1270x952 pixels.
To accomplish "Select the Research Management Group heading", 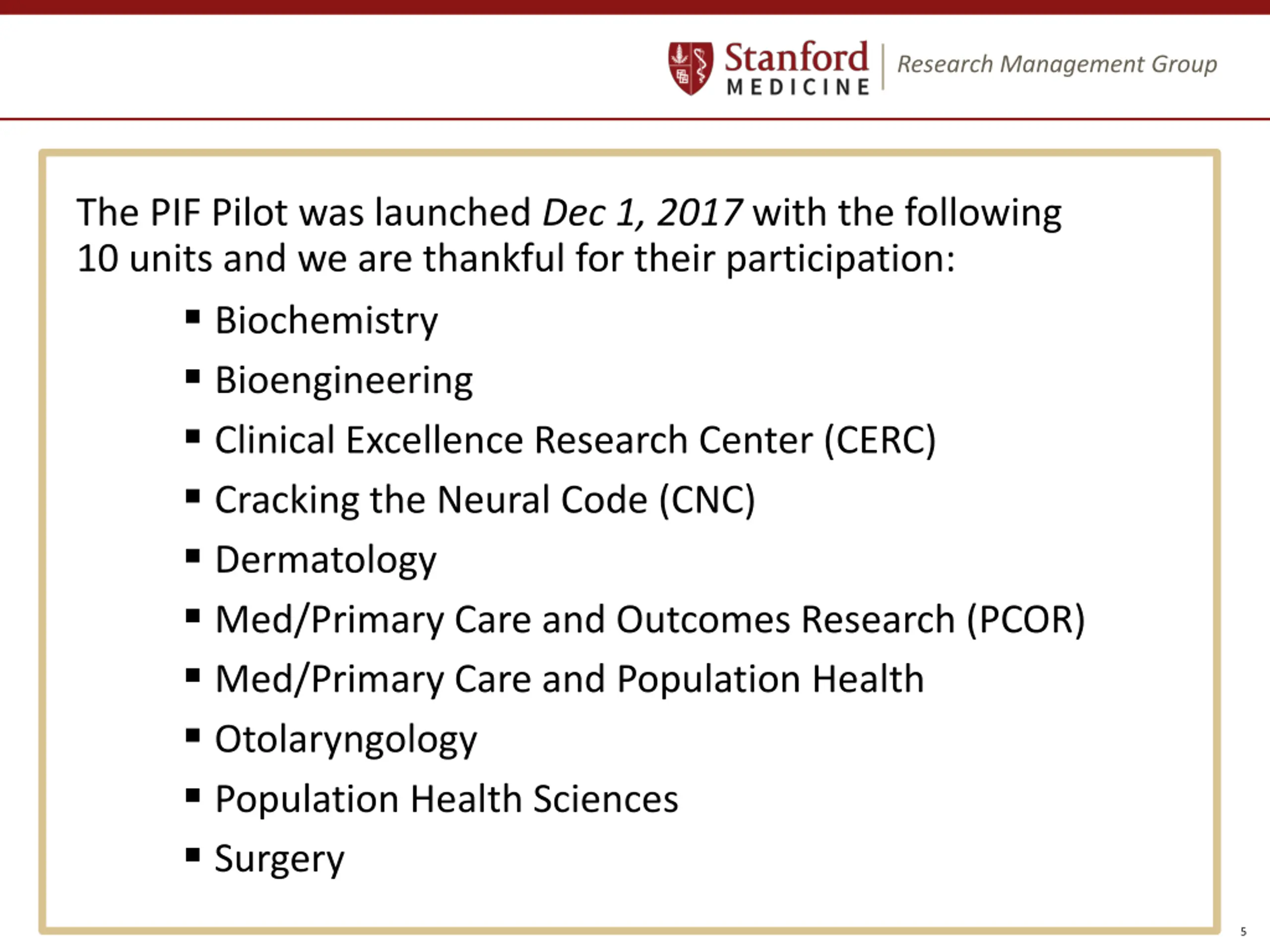I will [x=1057, y=63].
